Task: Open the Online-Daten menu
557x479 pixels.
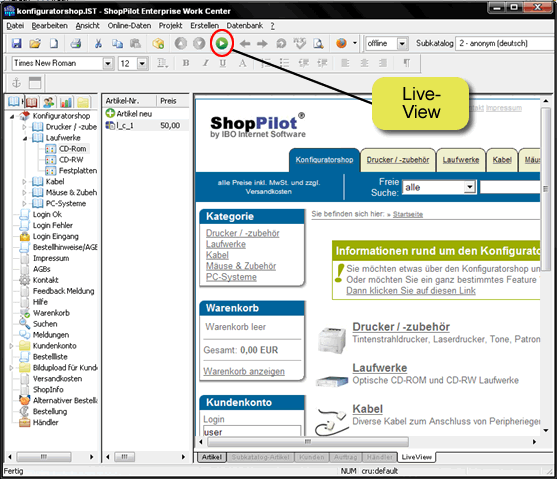Action: click(x=129, y=26)
